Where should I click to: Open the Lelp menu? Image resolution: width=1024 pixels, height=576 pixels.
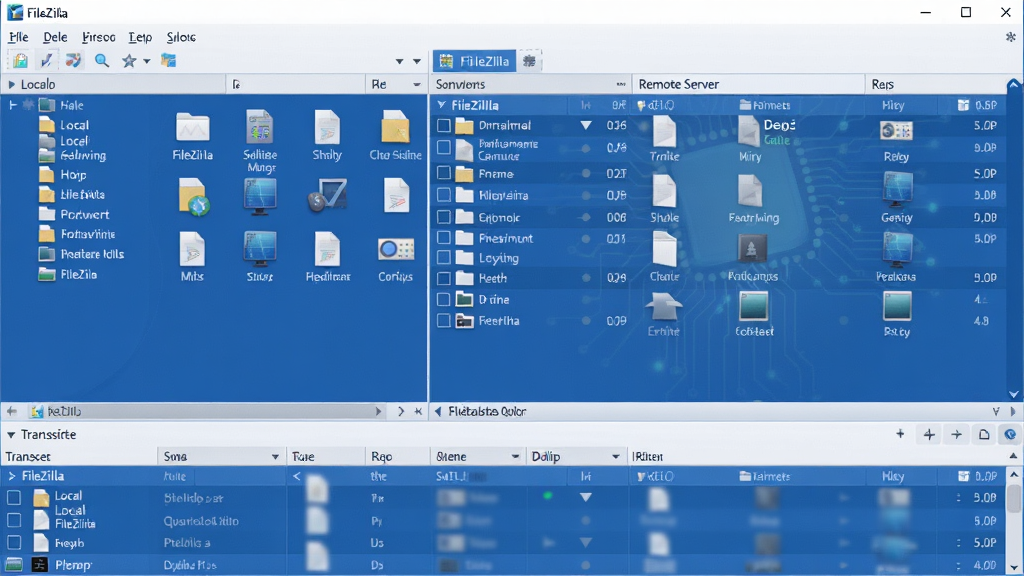point(140,37)
